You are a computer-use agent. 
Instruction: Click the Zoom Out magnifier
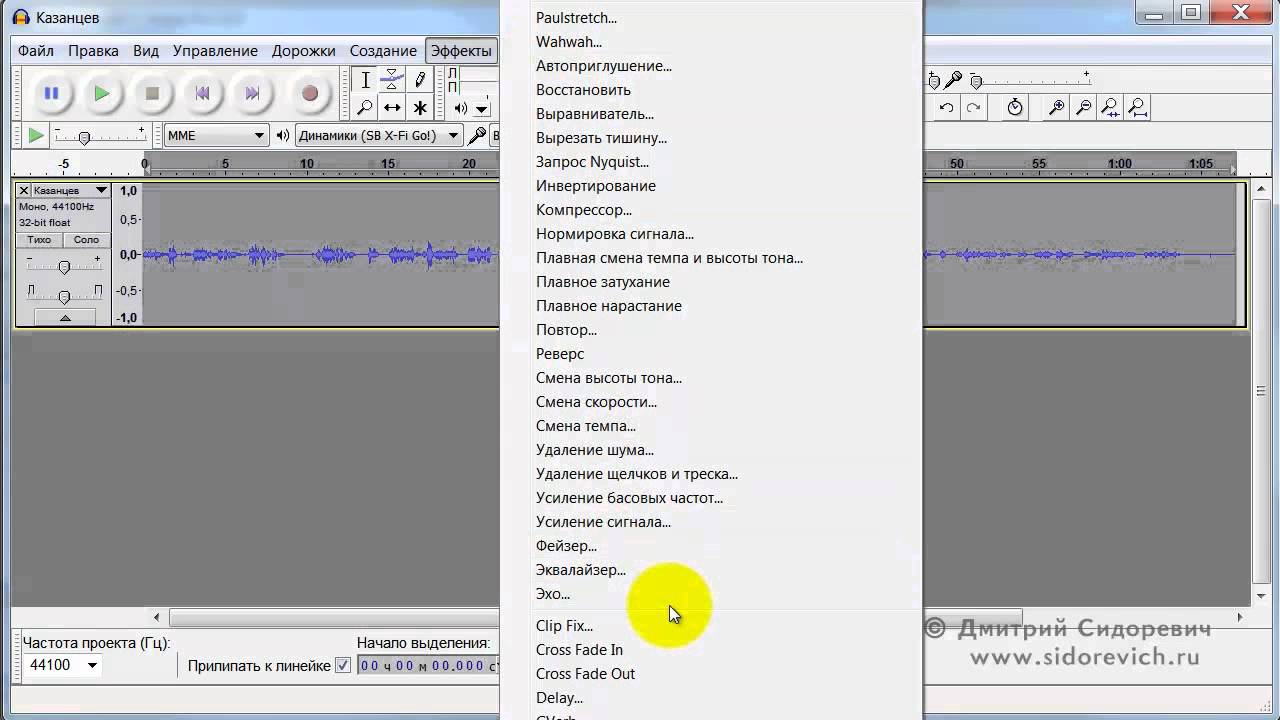click(1083, 107)
